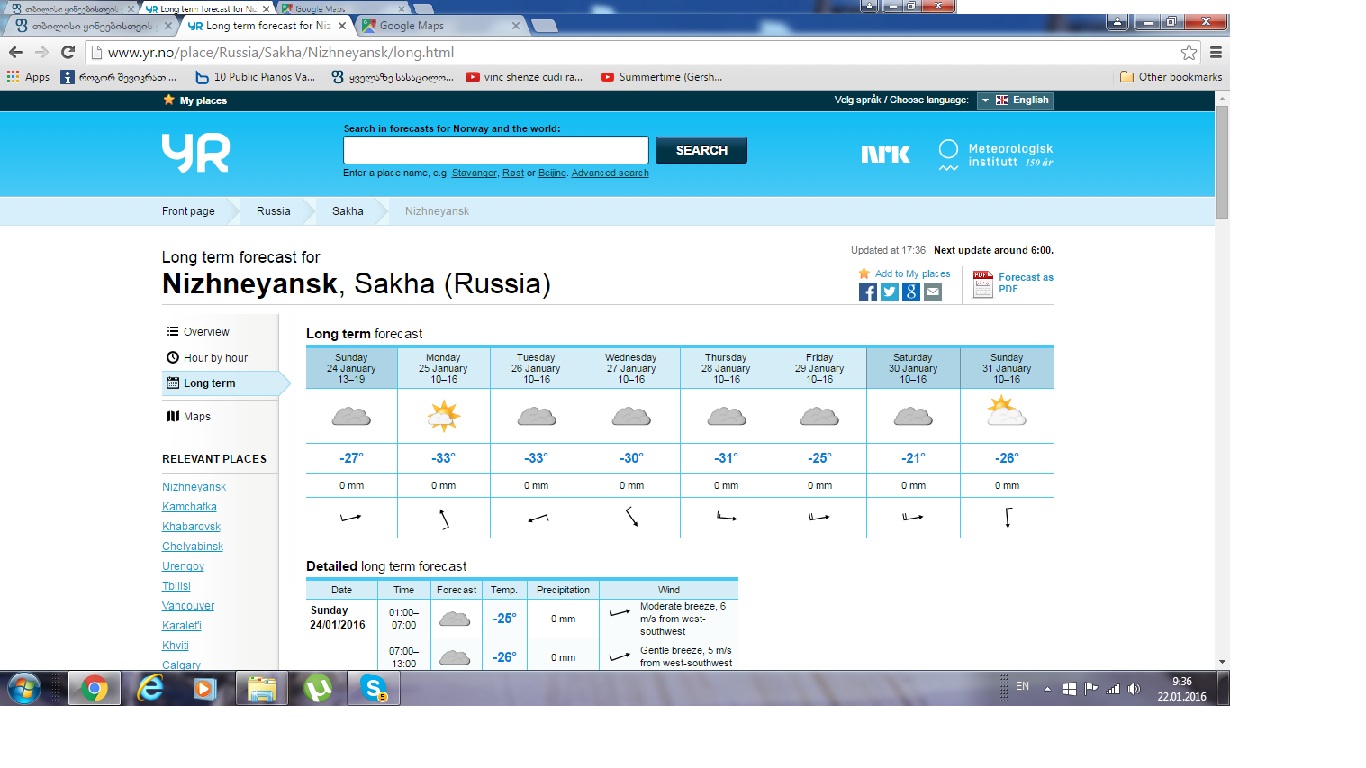Open the vinc shenze cudi ra... bookmark
The width and height of the screenshot is (1366, 768).
524,77
